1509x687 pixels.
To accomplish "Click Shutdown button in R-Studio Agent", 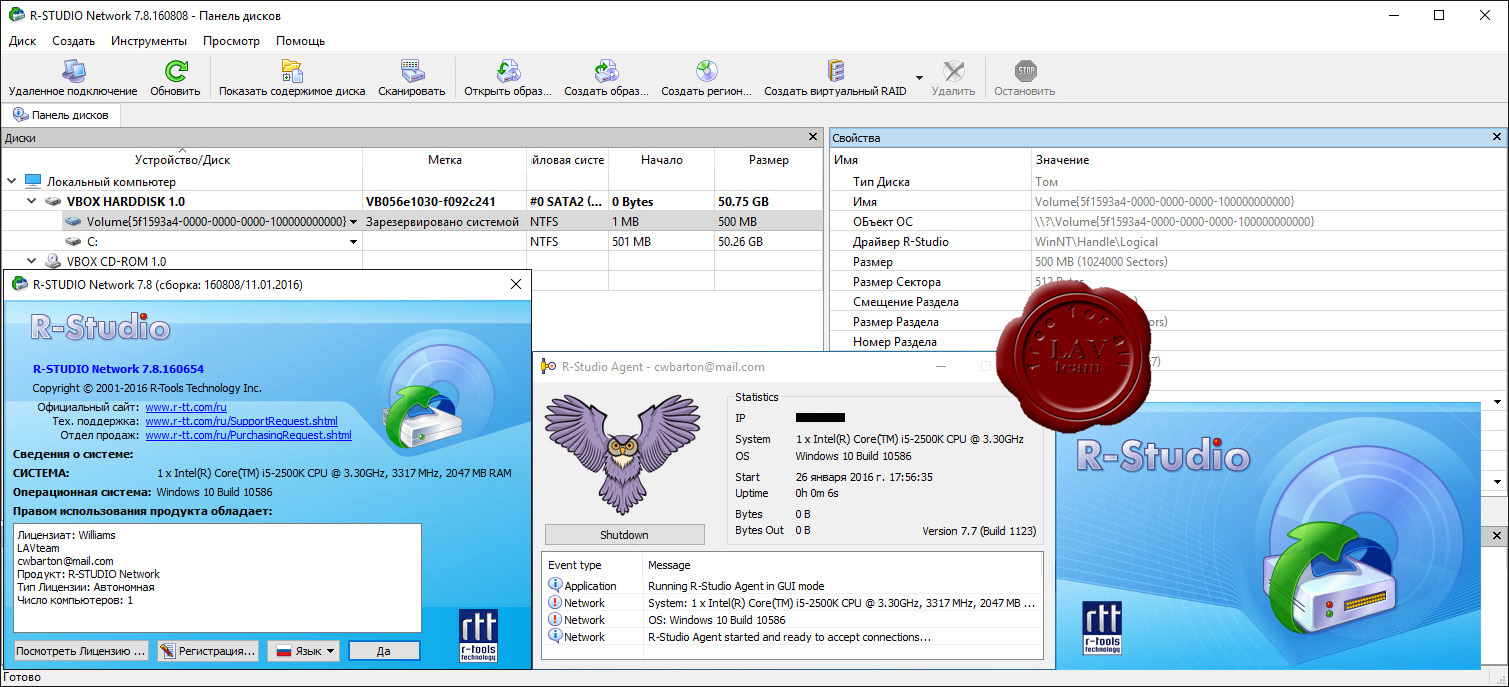I will [x=624, y=535].
